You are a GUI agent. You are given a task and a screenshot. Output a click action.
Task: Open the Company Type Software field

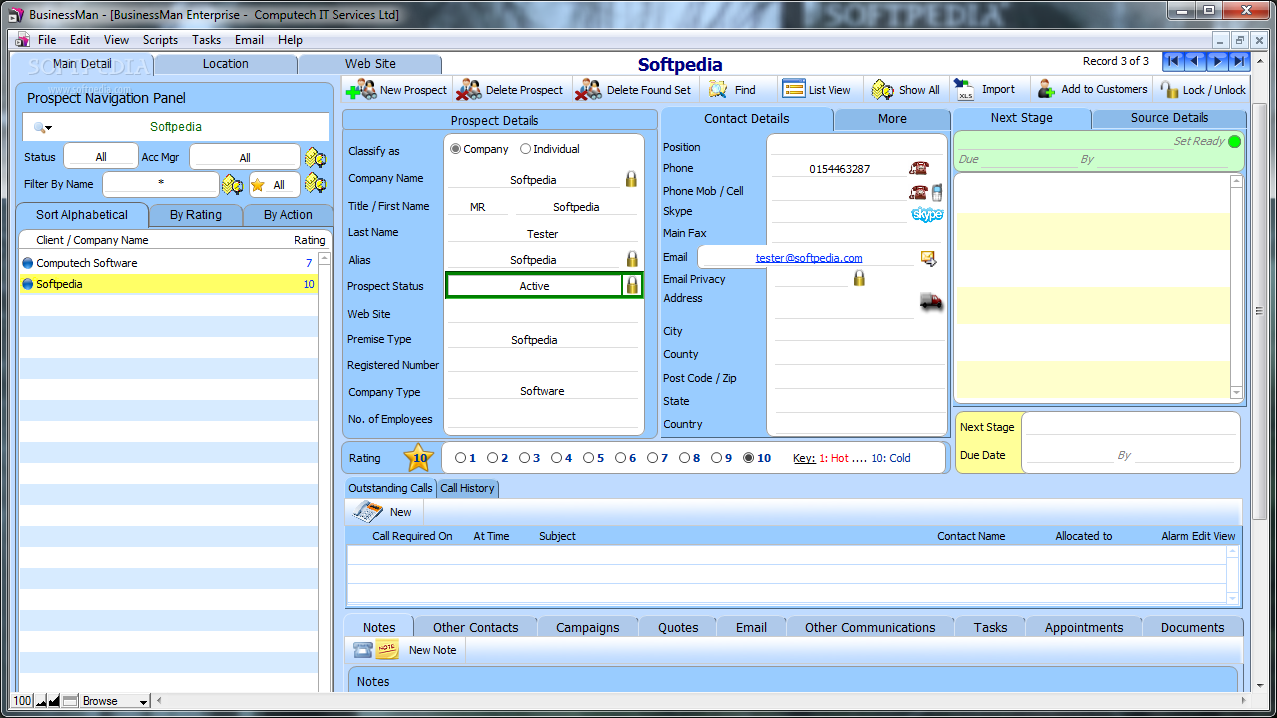[x=542, y=391]
